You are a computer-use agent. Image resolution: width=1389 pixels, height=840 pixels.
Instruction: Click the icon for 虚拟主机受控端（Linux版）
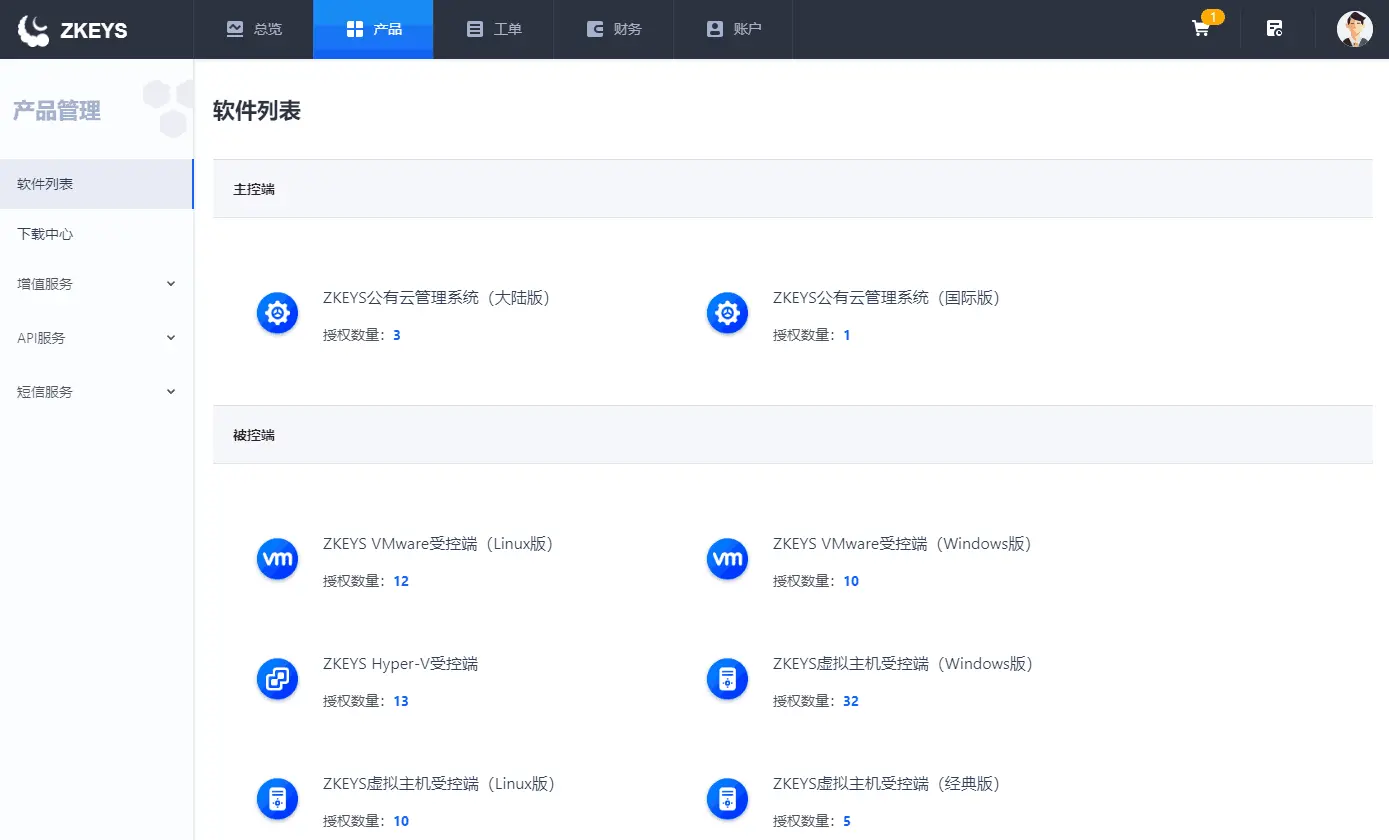(x=277, y=799)
